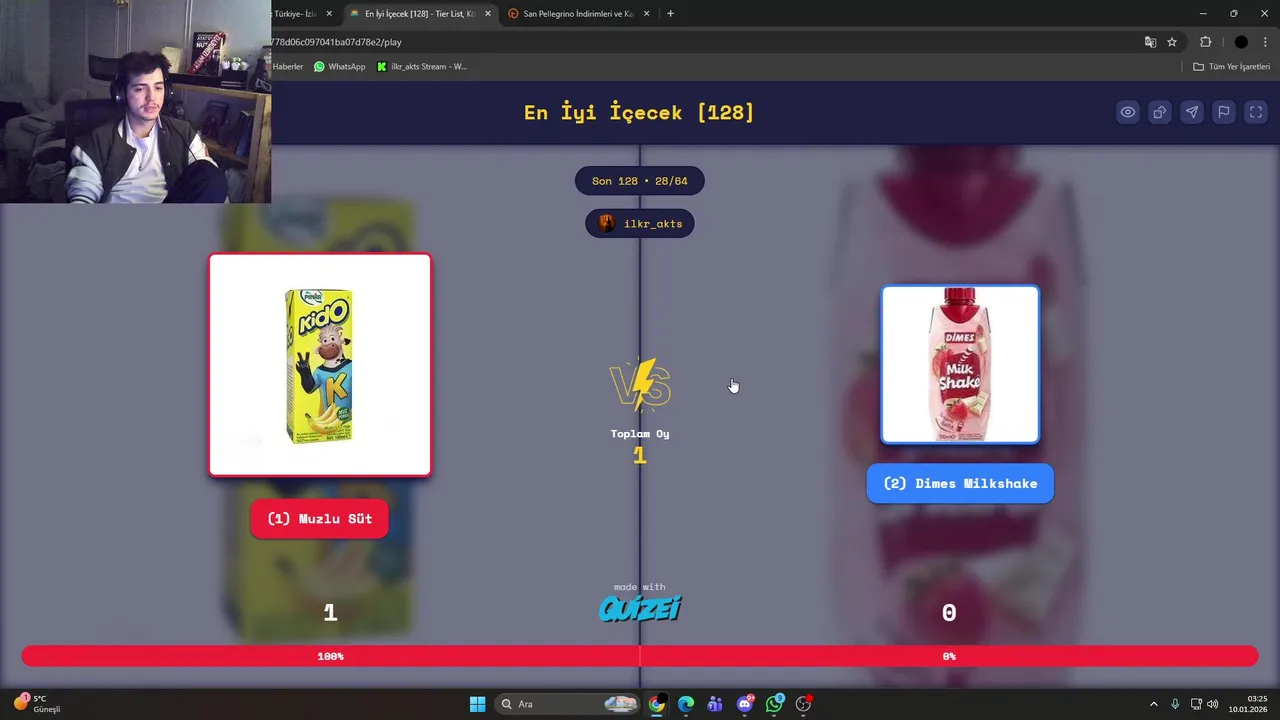Click the translate page icon in address bar
The width and height of the screenshot is (1280, 720).
pyautogui.click(x=1150, y=42)
